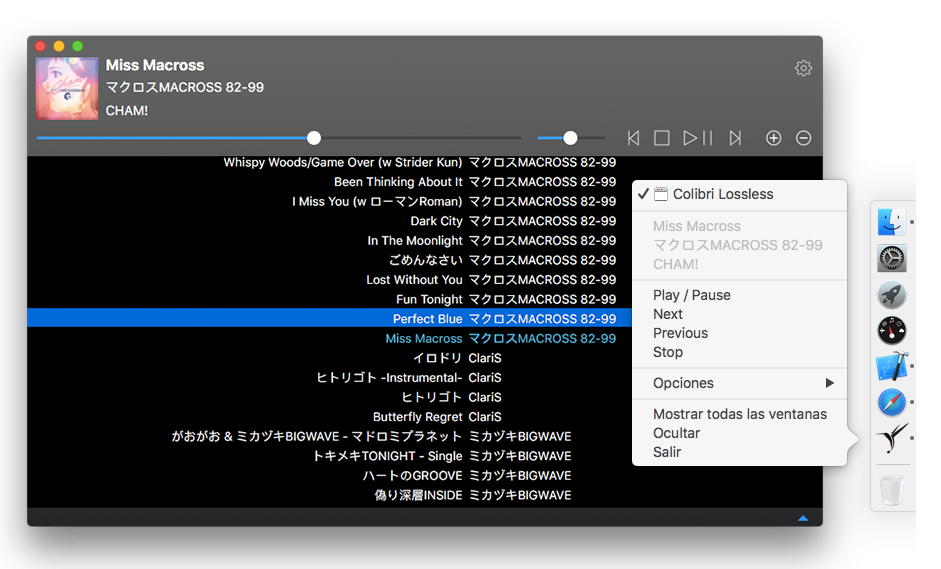Select the checked Colibri Lossless window entry
941x569 pixels.
pos(739,194)
